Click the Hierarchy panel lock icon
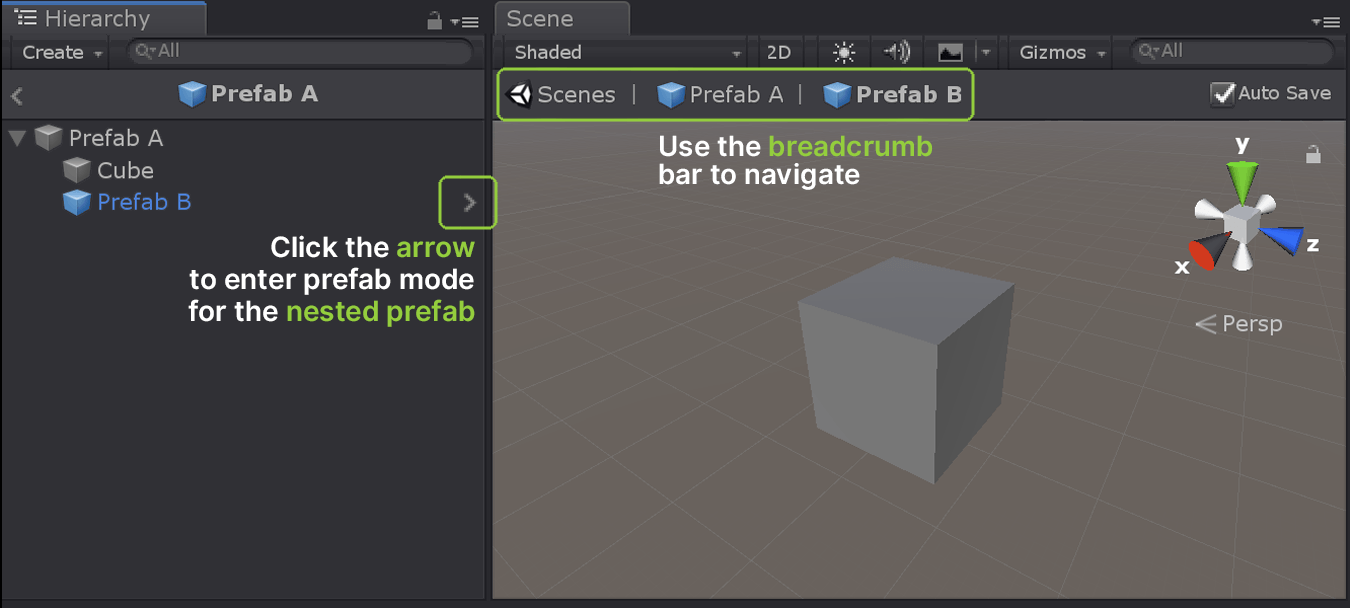1350x608 pixels. 434,20
